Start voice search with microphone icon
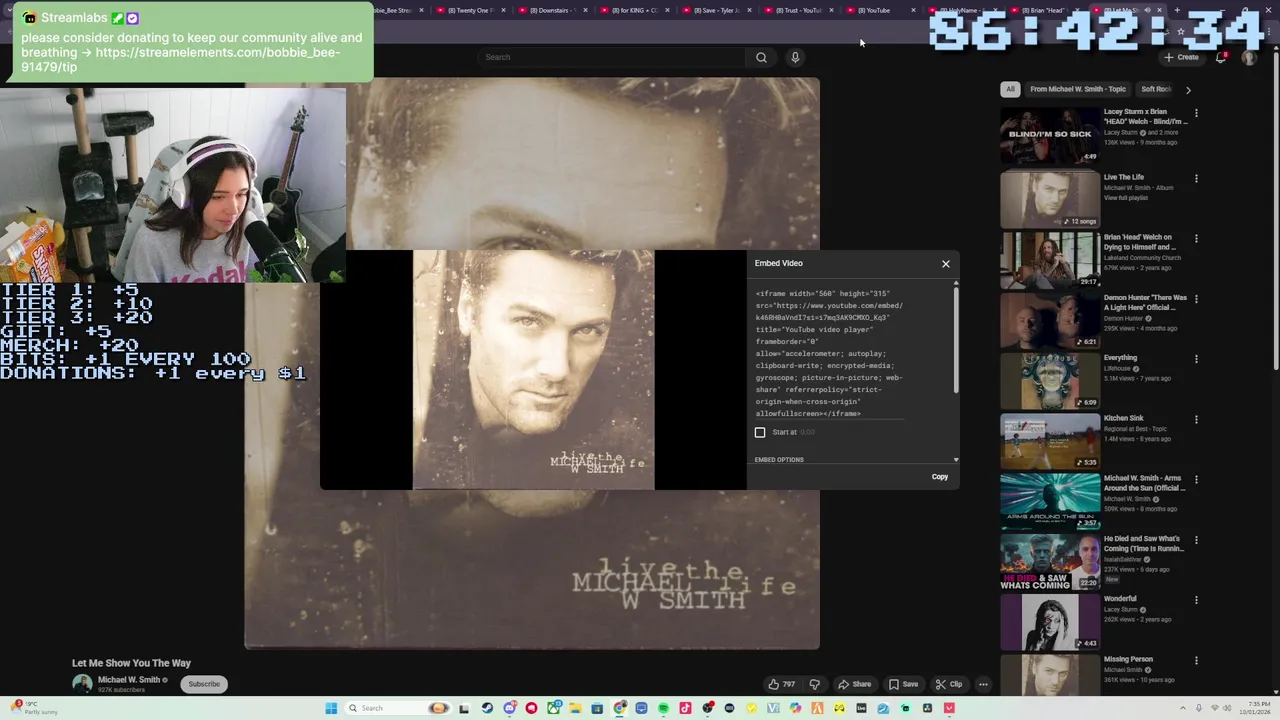The image size is (1280, 720). pos(795,57)
